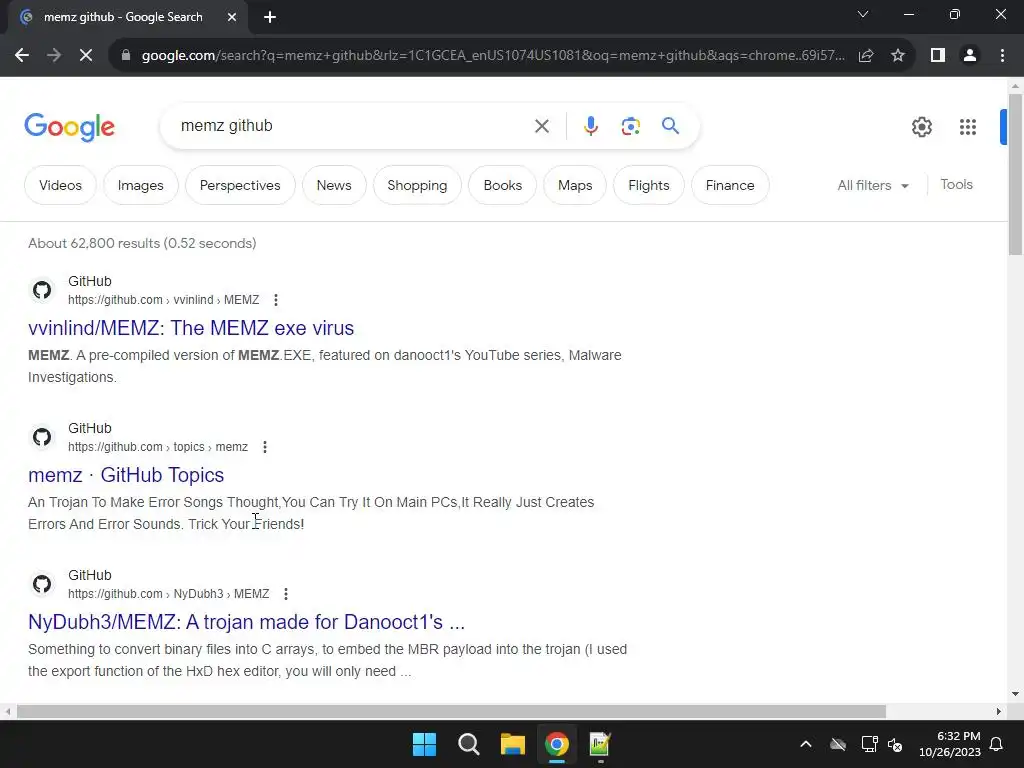The image size is (1024, 768).
Task: Click the vertical scrollbar thumb
Action: [1015, 174]
